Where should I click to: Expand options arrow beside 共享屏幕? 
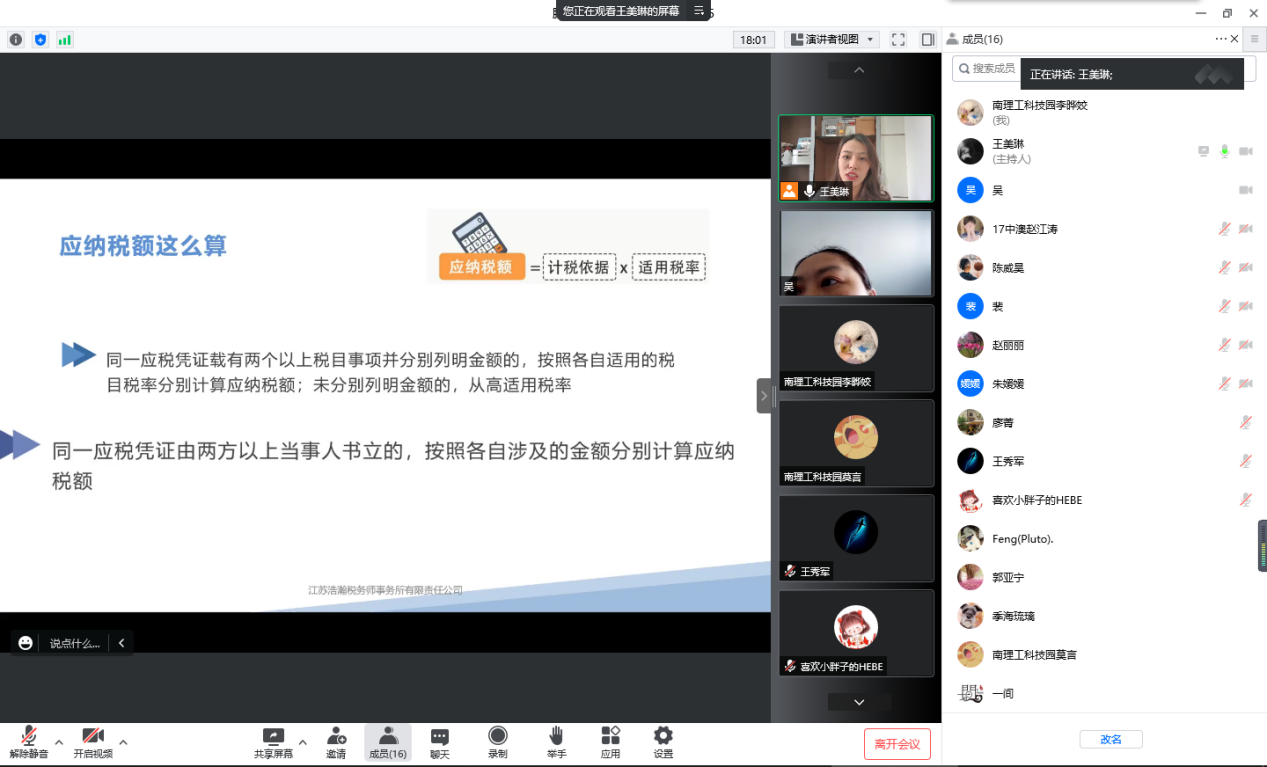[303, 743]
